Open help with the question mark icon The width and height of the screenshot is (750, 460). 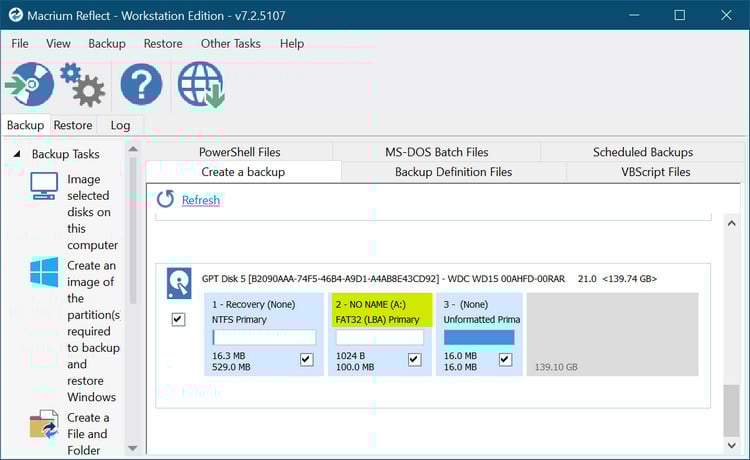[x=141, y=84]
